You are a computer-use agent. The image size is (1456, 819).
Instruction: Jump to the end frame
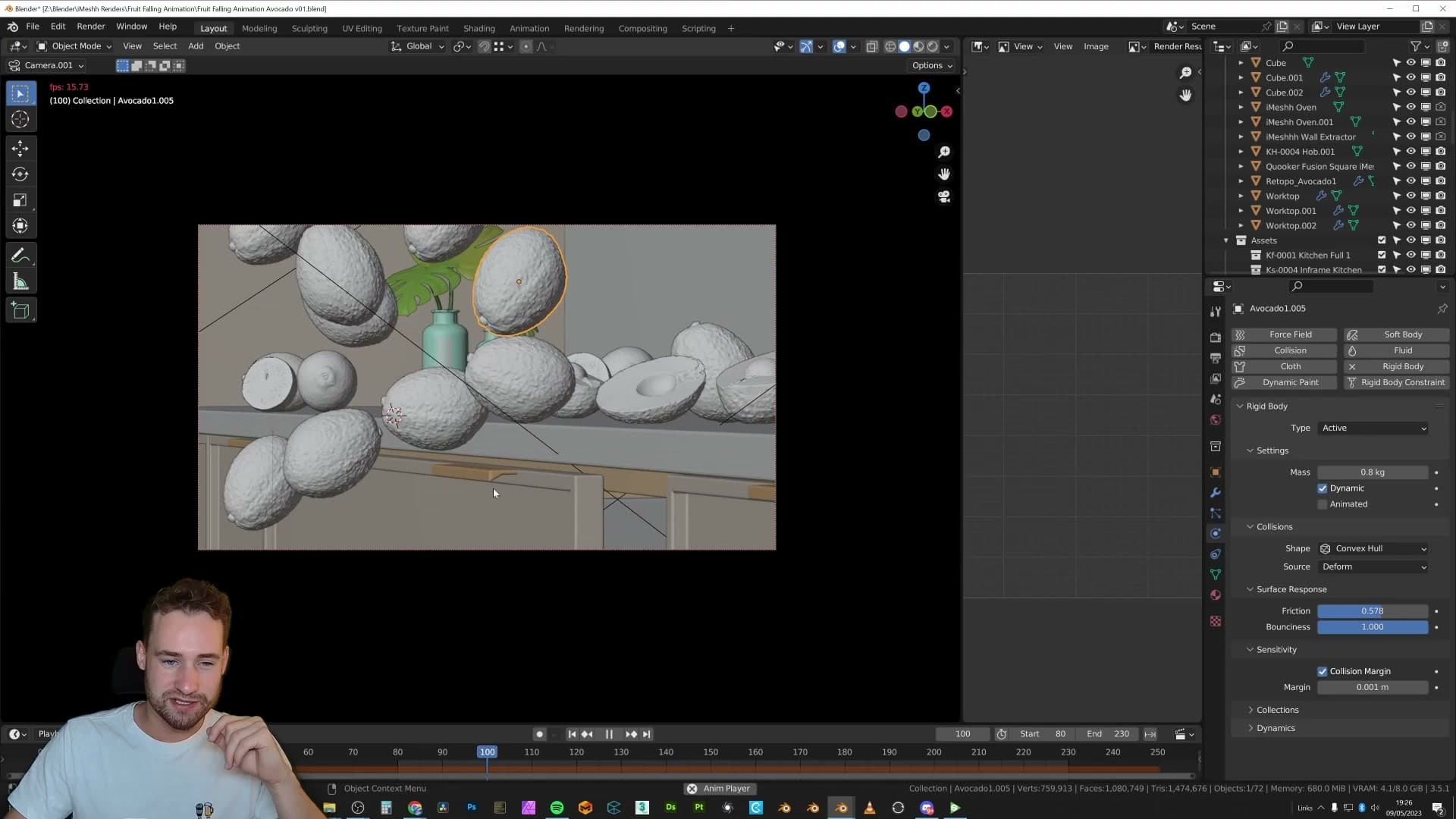click(646, 734)
